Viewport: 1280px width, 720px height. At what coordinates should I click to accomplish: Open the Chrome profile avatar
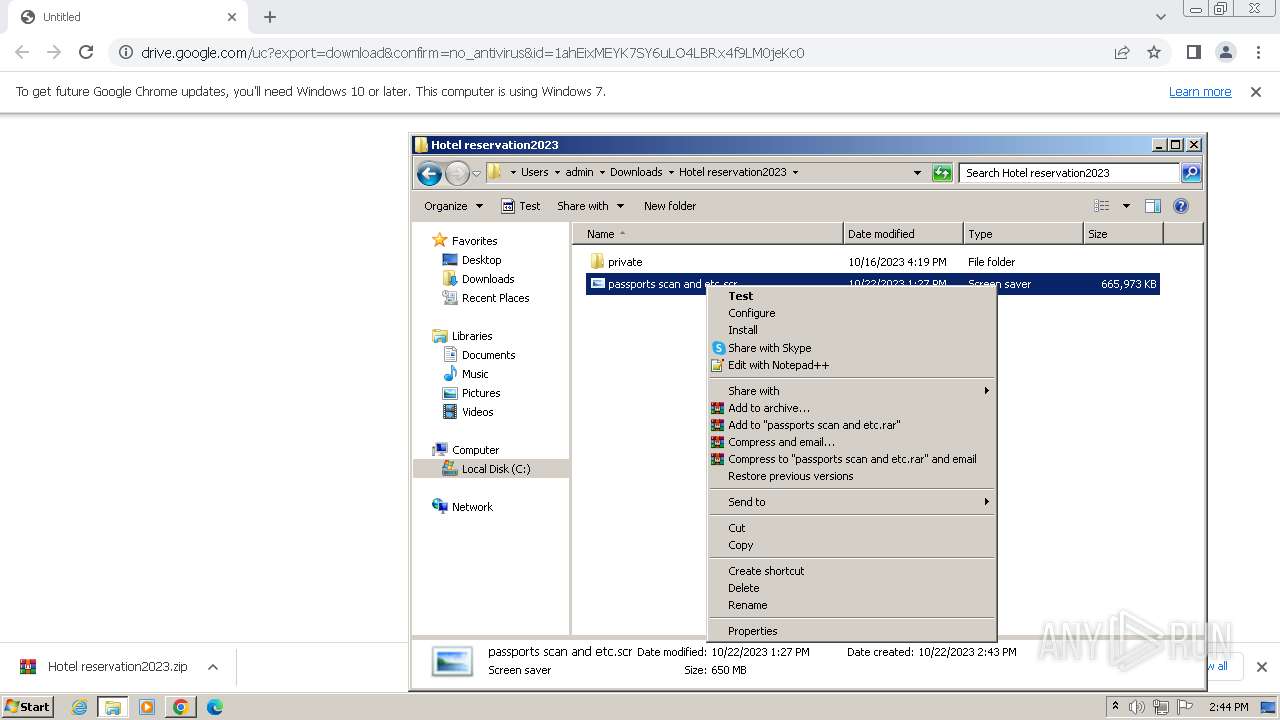tap(1226, 53)
